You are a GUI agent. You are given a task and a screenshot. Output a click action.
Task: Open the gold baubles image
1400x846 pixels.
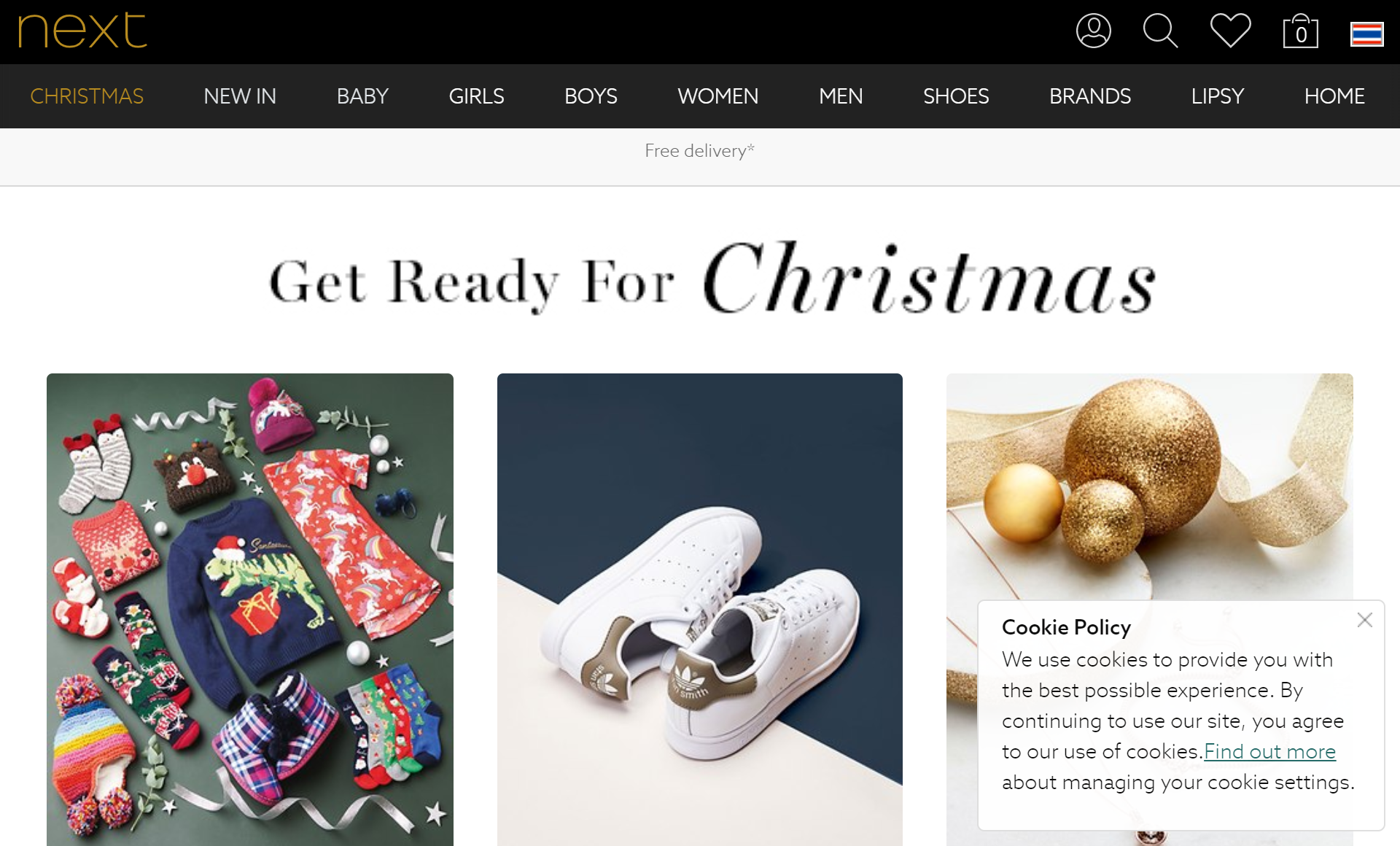click(x=1150, y=486)
